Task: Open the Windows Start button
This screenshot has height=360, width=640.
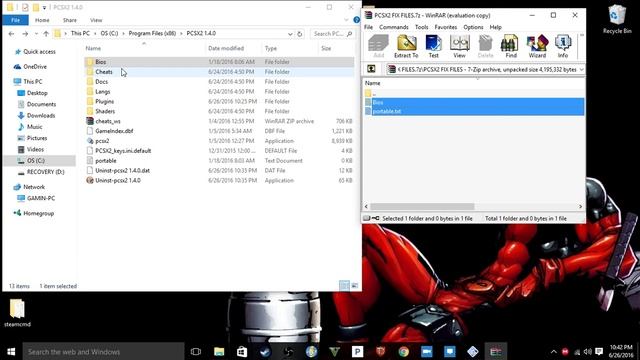Action: coord(11,351)
